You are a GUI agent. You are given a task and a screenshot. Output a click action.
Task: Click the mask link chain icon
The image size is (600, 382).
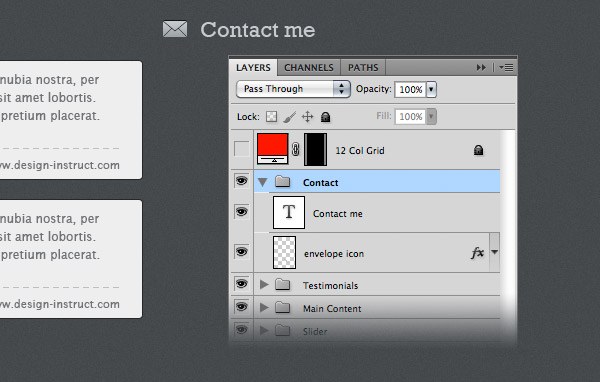pos(296,149)
